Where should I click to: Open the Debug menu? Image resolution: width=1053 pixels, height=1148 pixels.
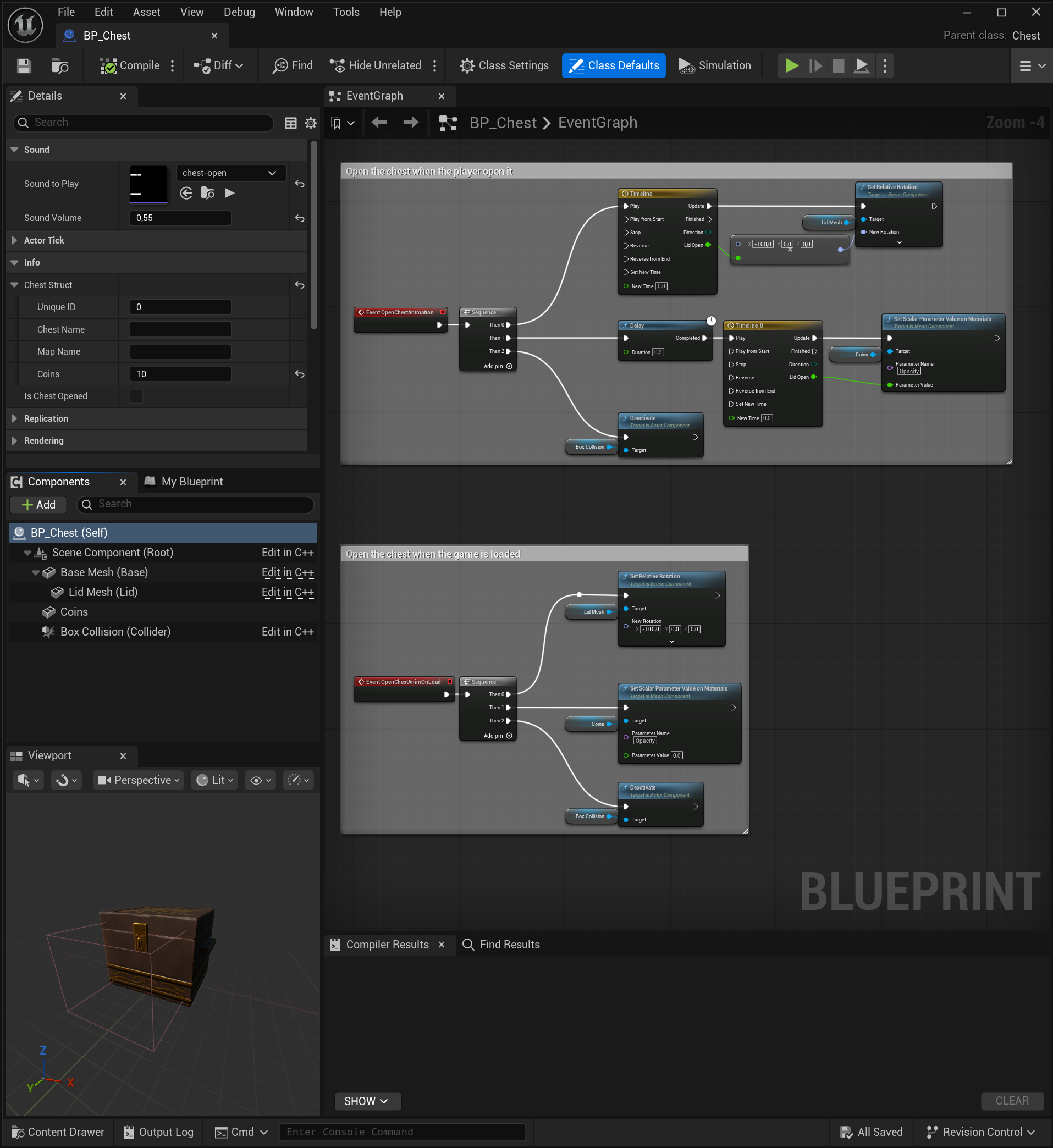pyautogui.click(x=239, y=12)
